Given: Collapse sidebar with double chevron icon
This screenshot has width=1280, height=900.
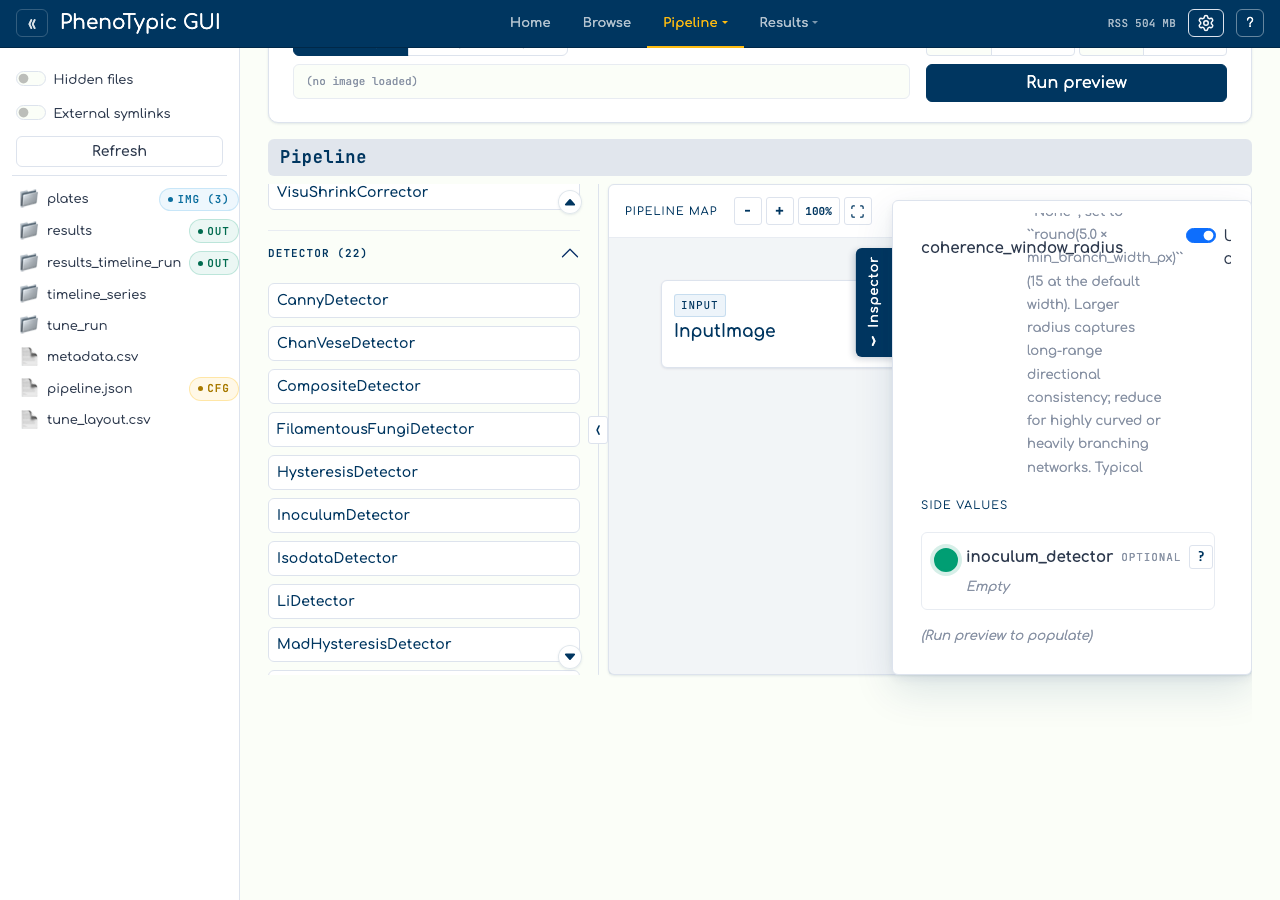Looking at the screenshot, I should tap(32, 23).
